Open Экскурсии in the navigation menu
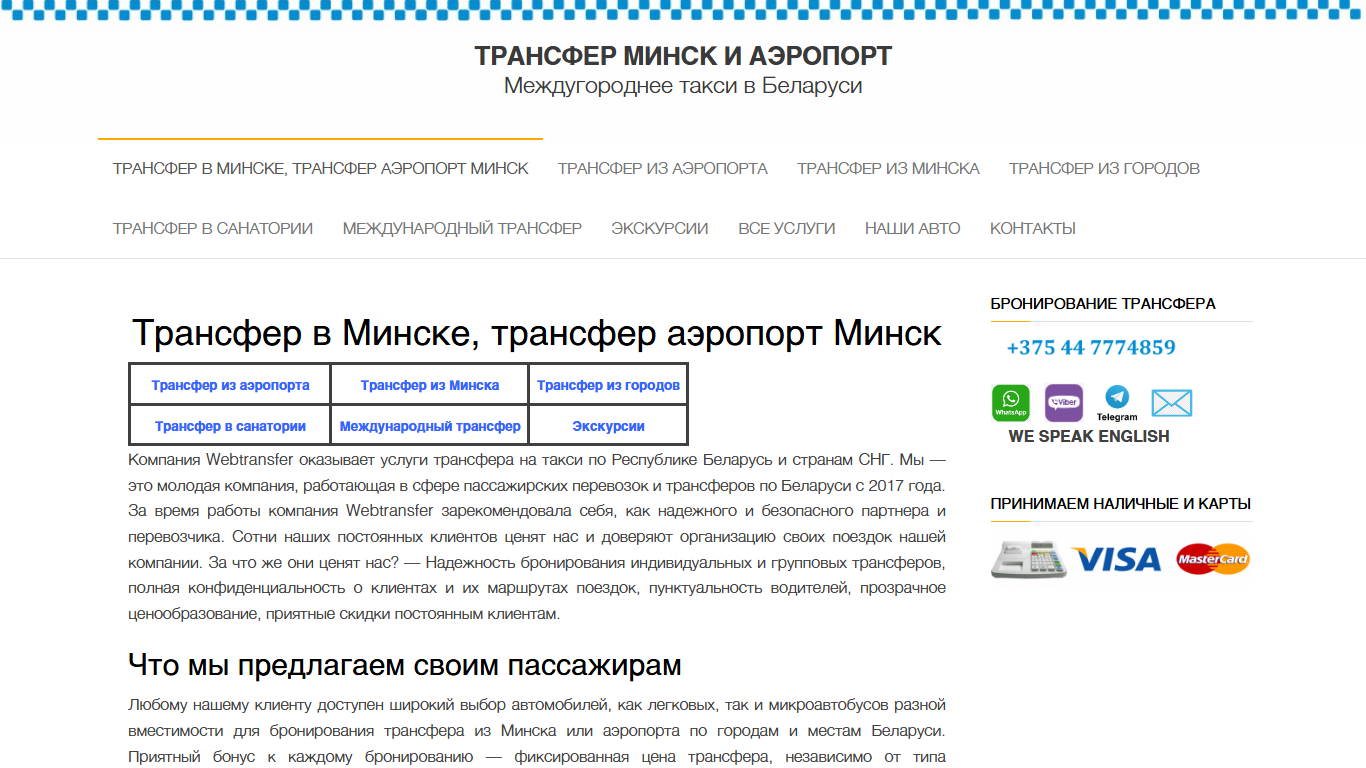 (x=660, y=228)
